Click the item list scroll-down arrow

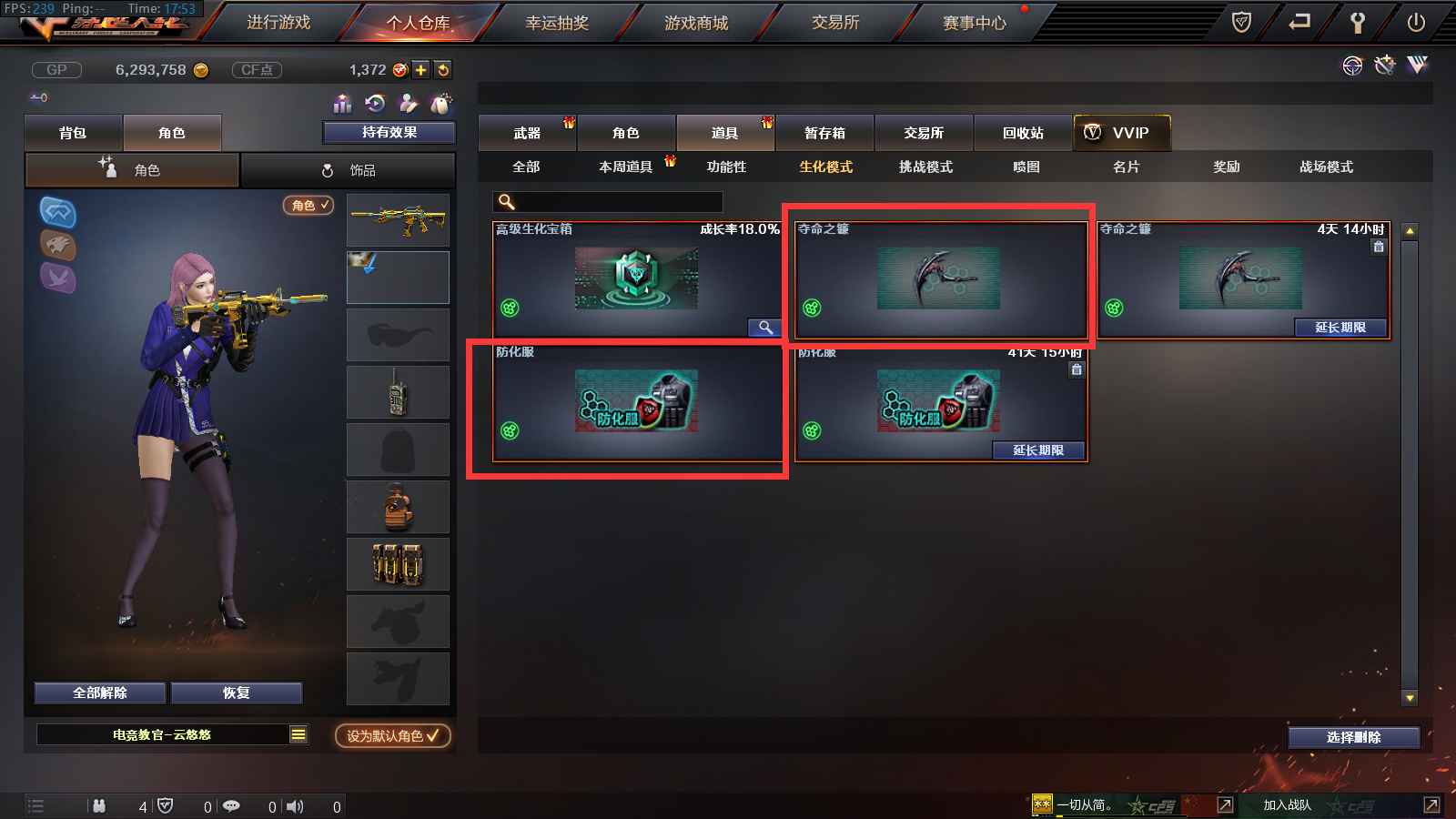click(x=1410, y=698)
